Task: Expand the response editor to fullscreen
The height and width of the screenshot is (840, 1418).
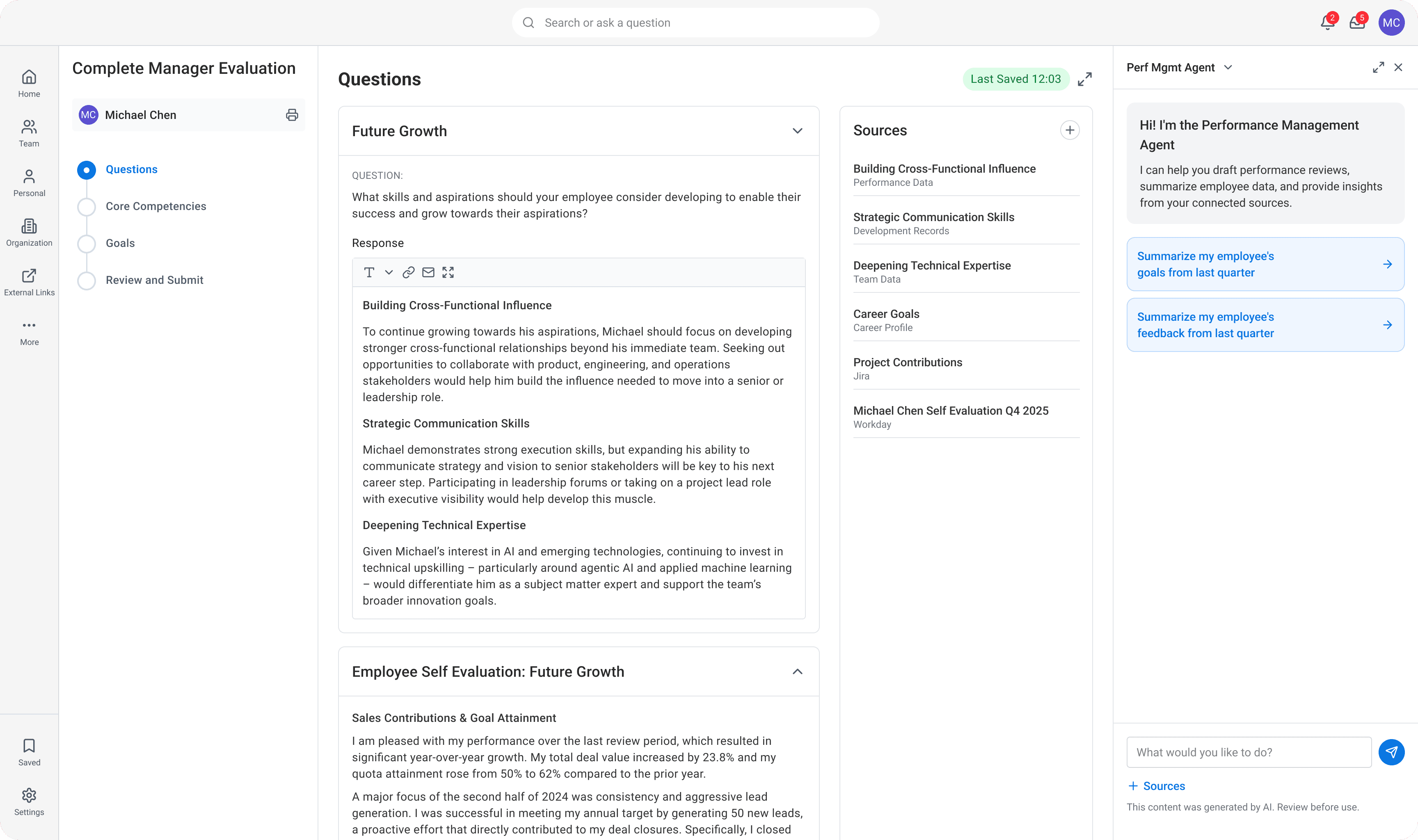Action: pyautogui.click(x=448, y=273)
